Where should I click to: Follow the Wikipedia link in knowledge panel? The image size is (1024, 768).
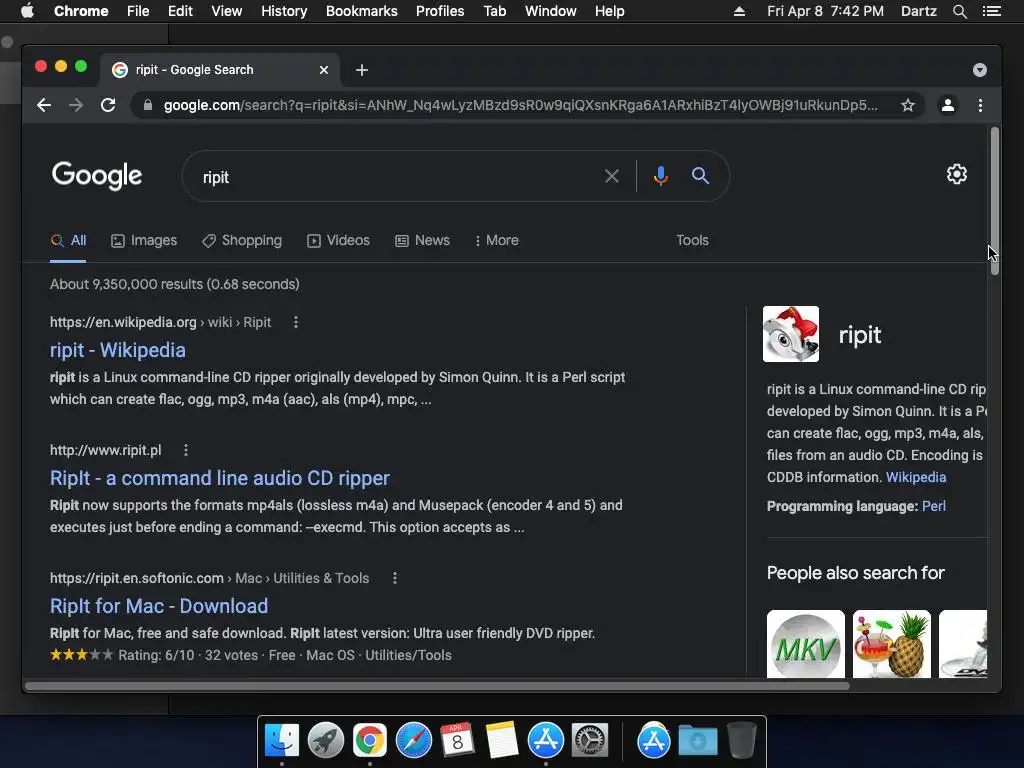point(916,477)
